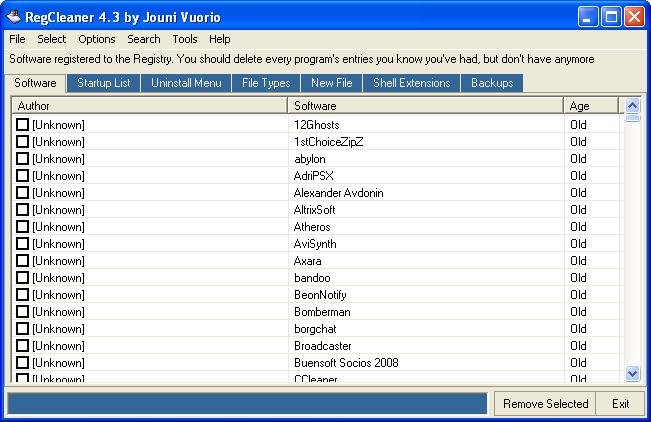
Task: Select the bandoo software name
Action: [312, 278]
